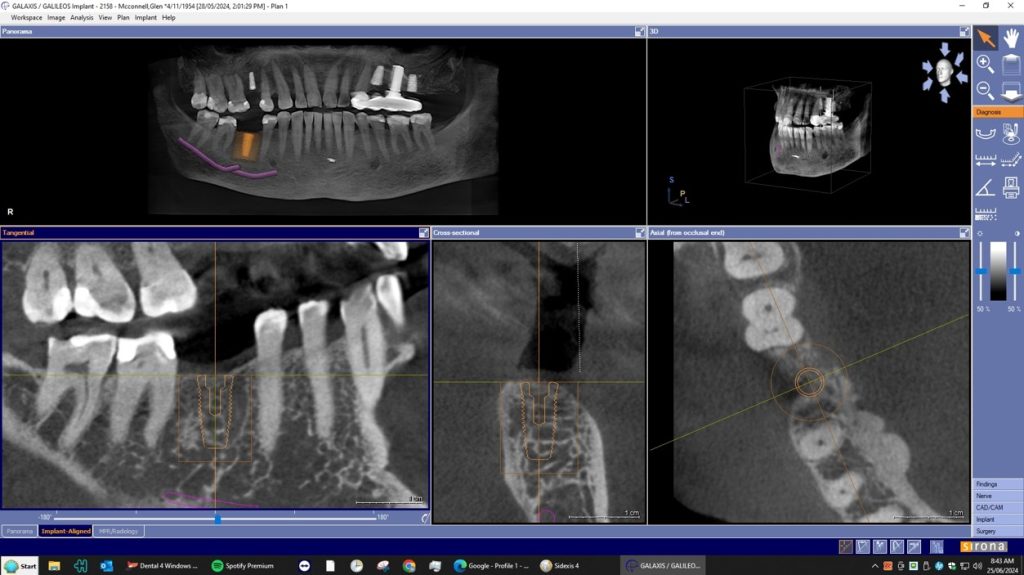1024x575 pixels.
Task: Click the print icon in Diagnosis panel
Action: click(1011, 186)
